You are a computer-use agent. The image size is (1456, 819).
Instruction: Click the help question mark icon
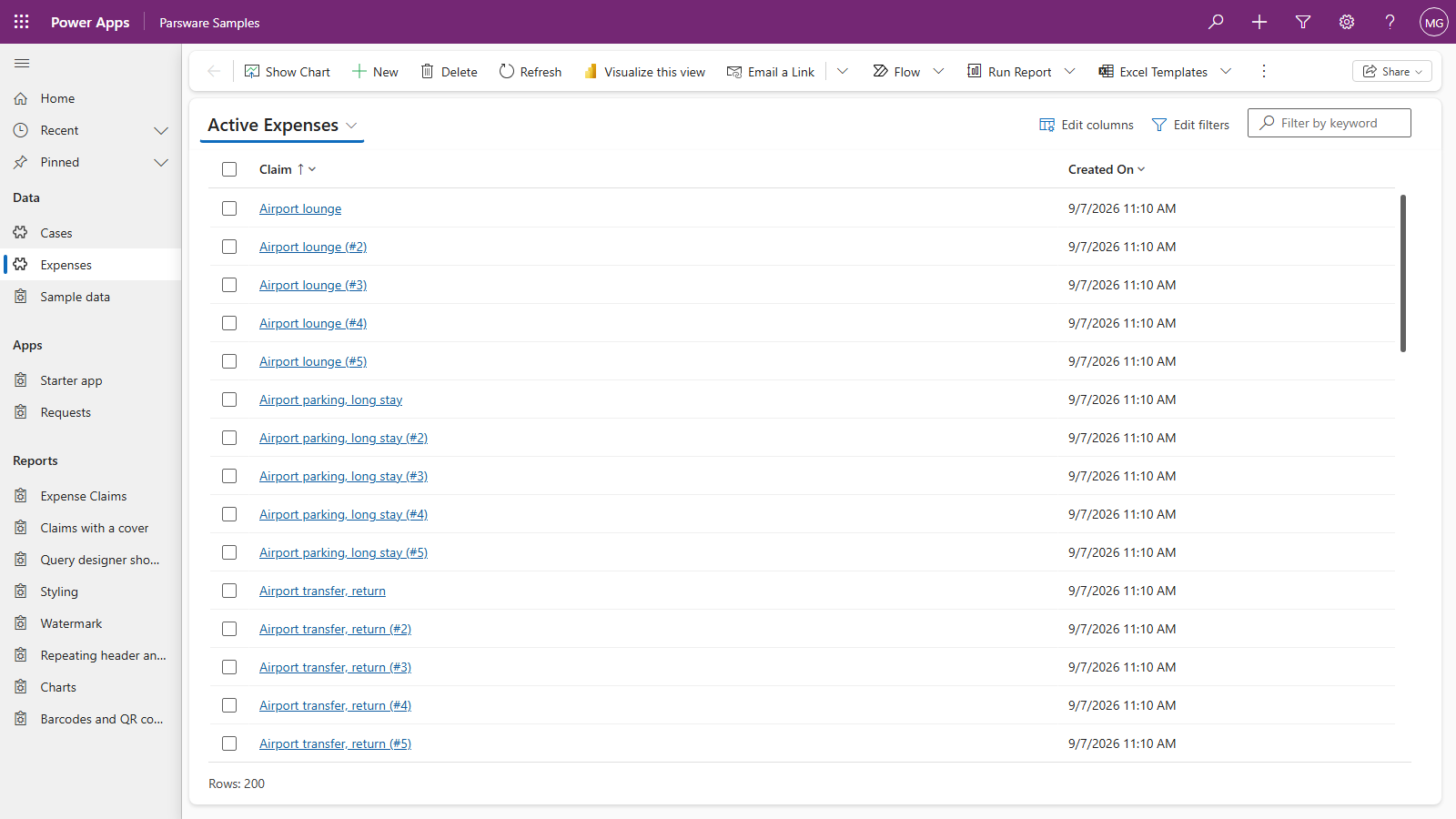click(x=1390, y=22)
